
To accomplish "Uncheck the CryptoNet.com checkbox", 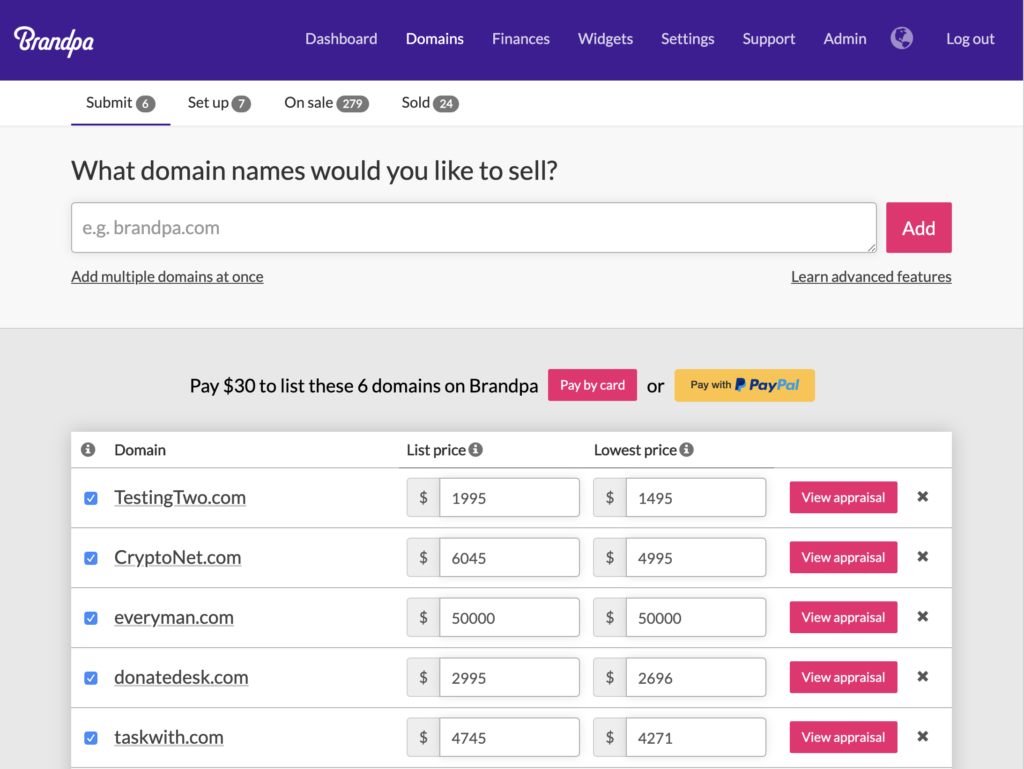I will (x=91, y=558).
